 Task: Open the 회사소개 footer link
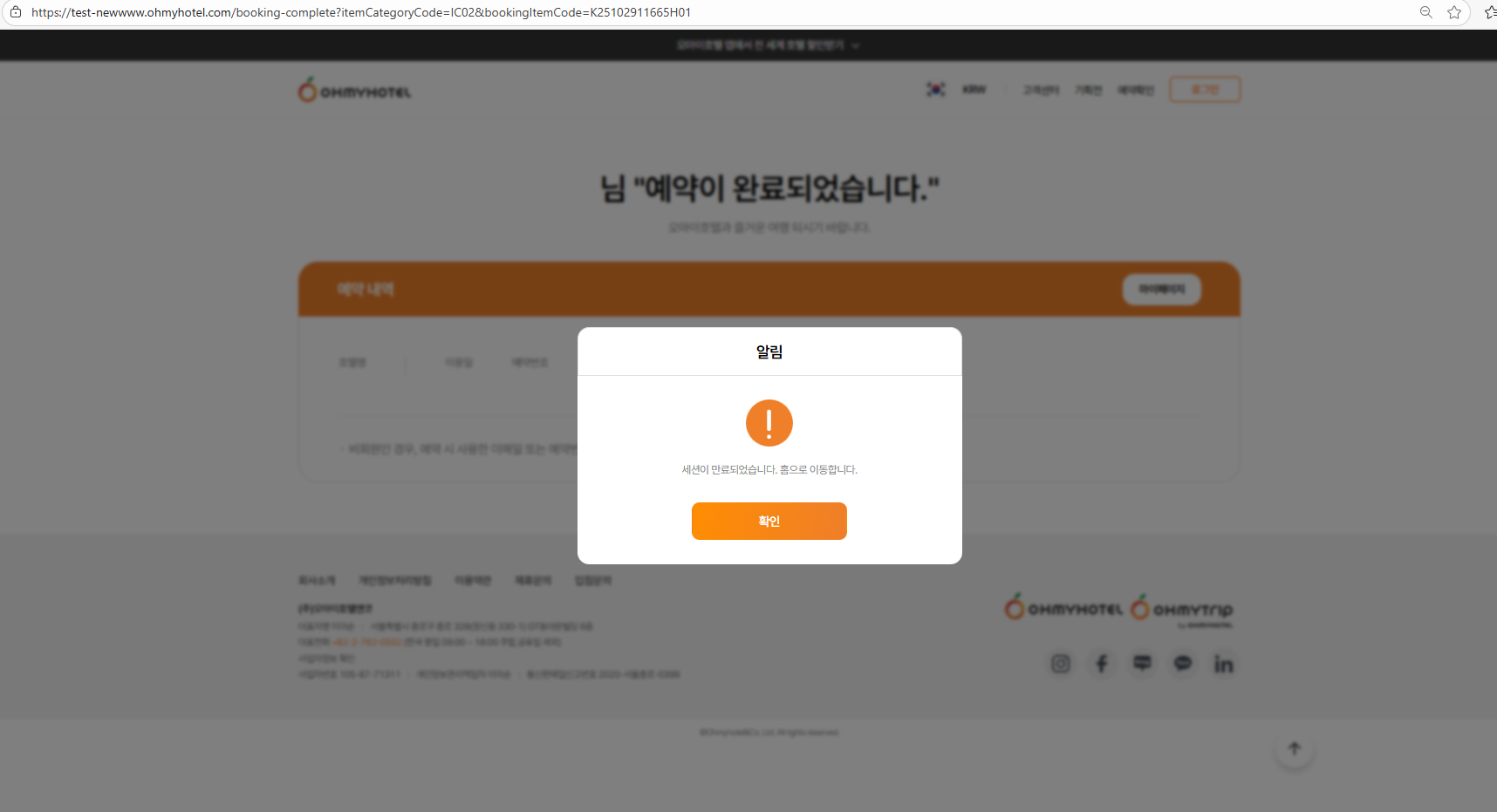coord(317,580)
